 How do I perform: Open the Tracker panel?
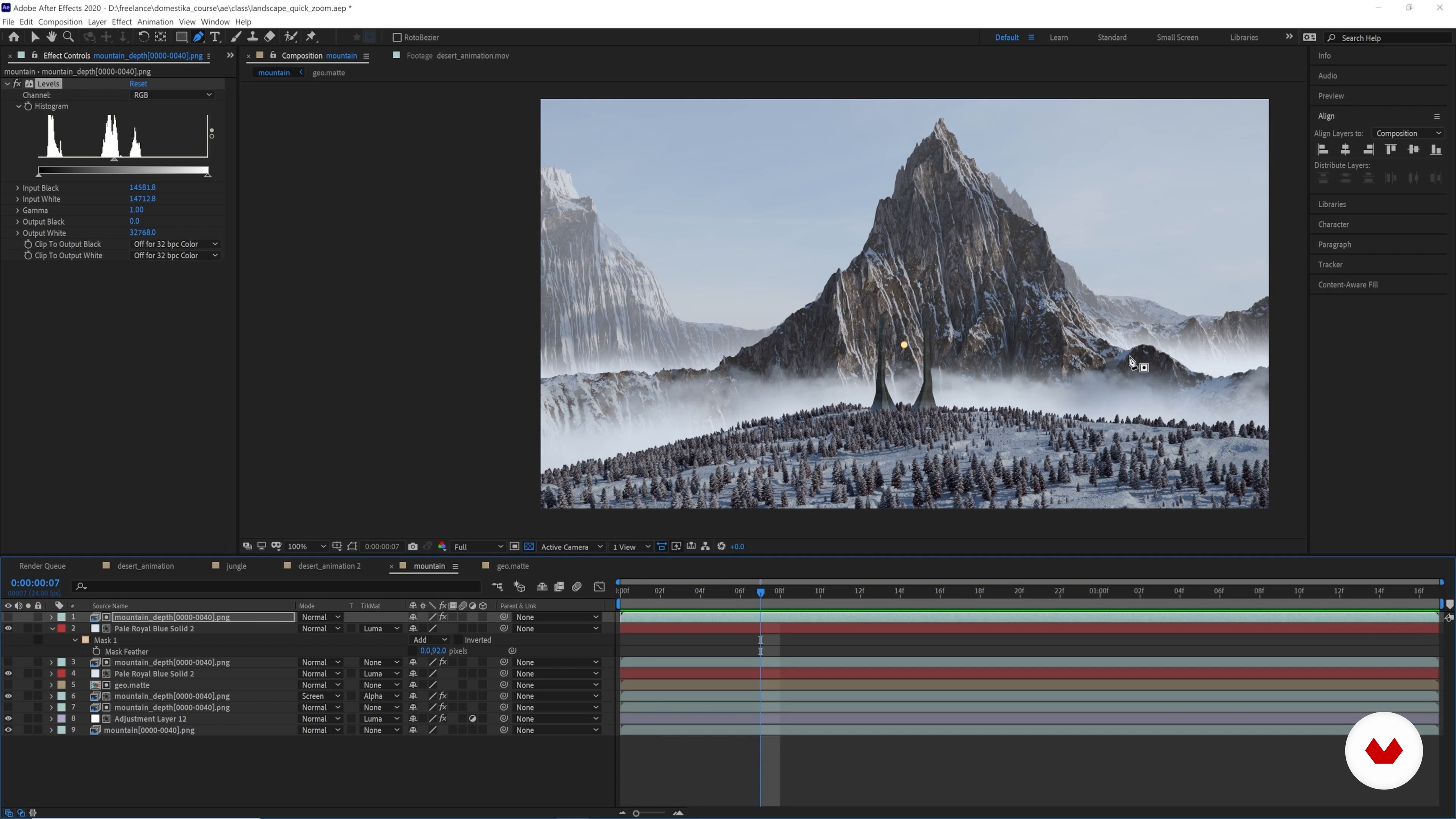[1330, 265]
